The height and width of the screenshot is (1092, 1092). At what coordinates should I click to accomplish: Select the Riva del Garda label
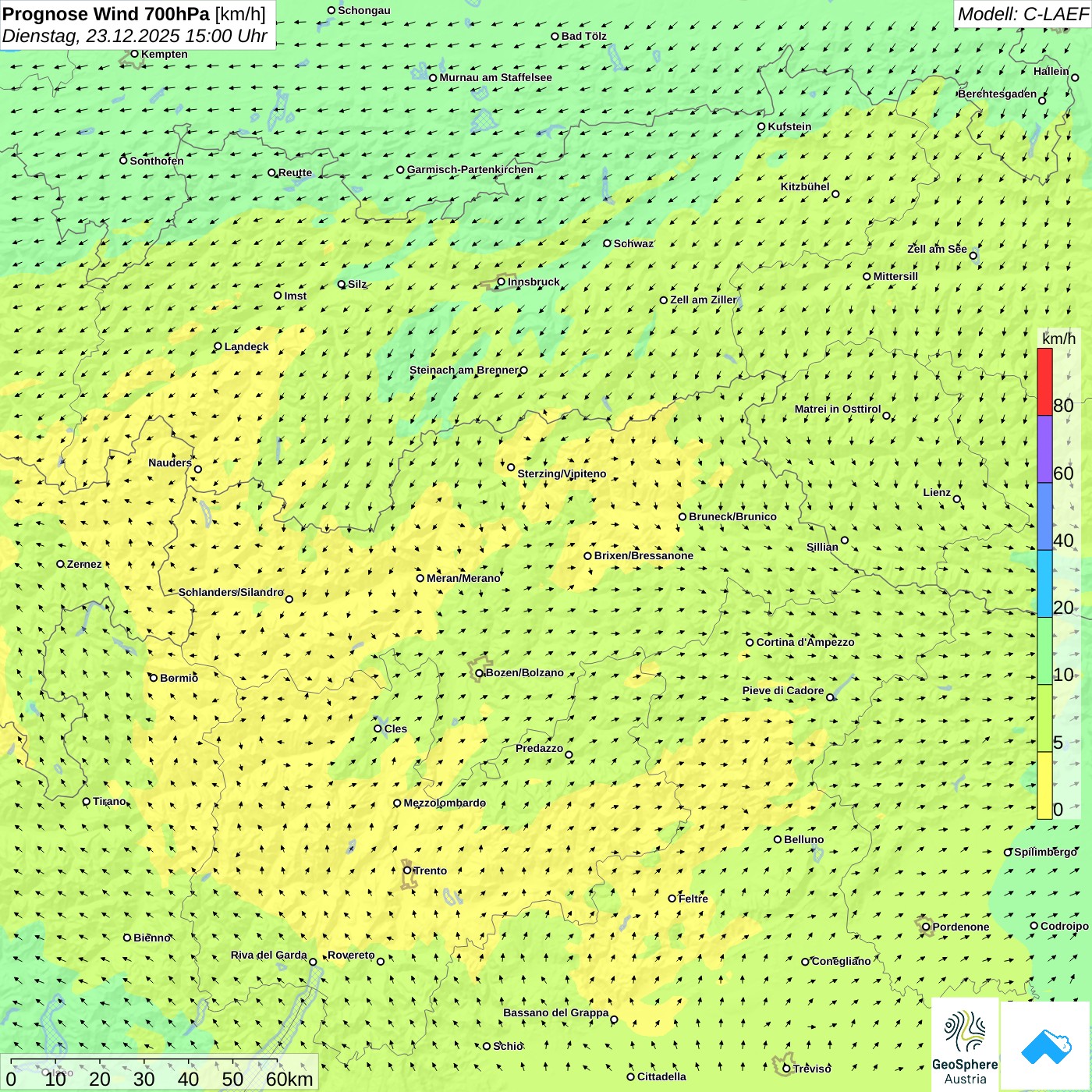pos(269,955)
